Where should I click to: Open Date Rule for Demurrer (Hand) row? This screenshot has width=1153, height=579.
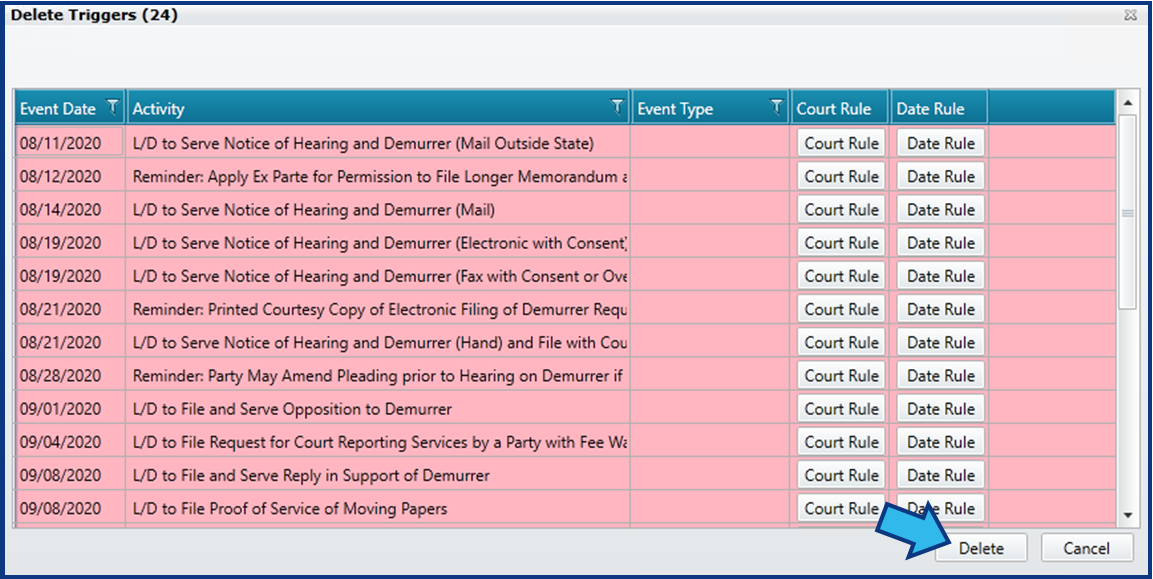click(x=940, y=342)
